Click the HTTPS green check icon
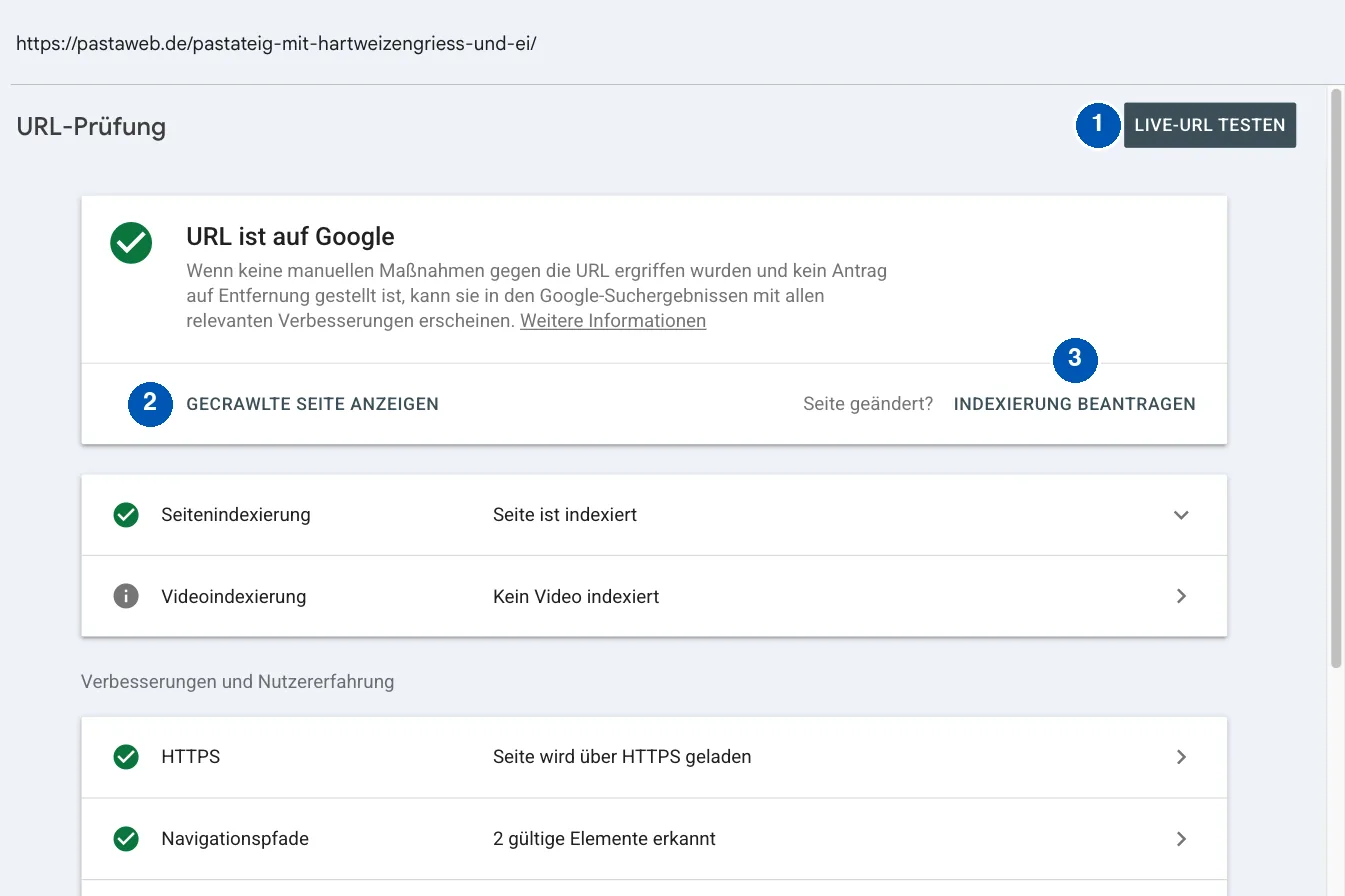This screenshot has height=896, width=1345. (126, 757)
